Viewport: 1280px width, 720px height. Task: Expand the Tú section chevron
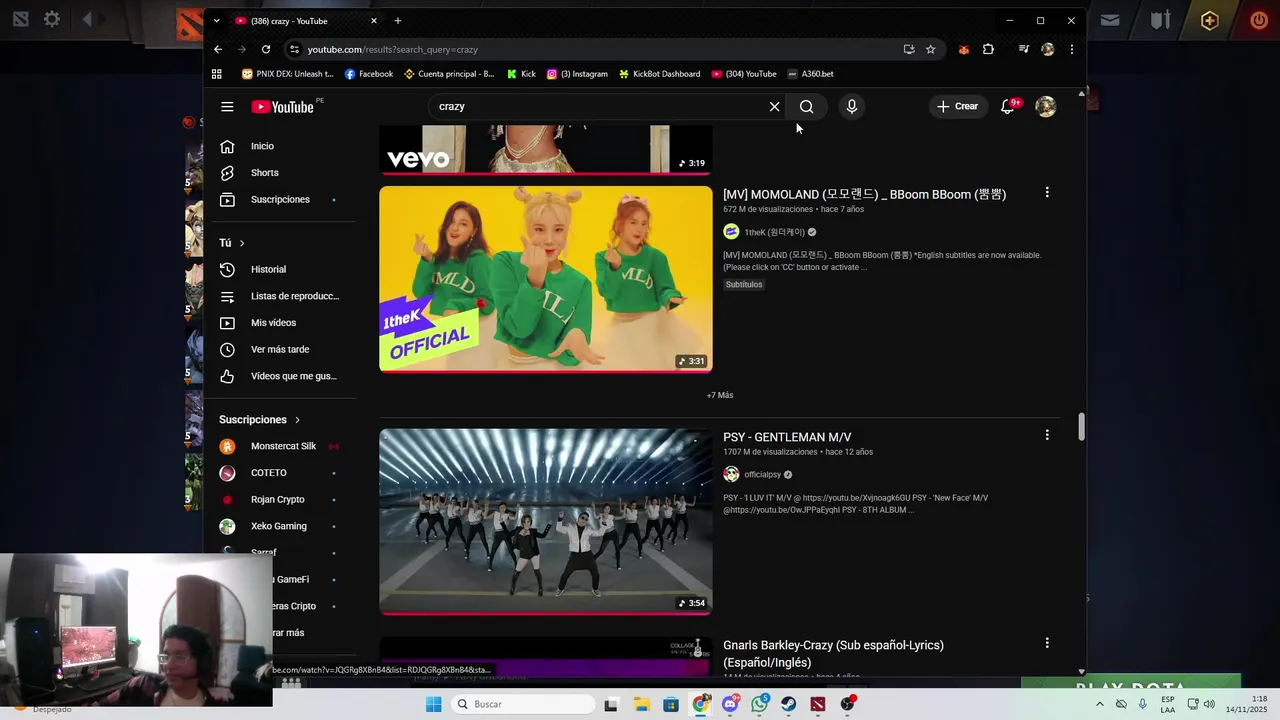click(242, 243)
